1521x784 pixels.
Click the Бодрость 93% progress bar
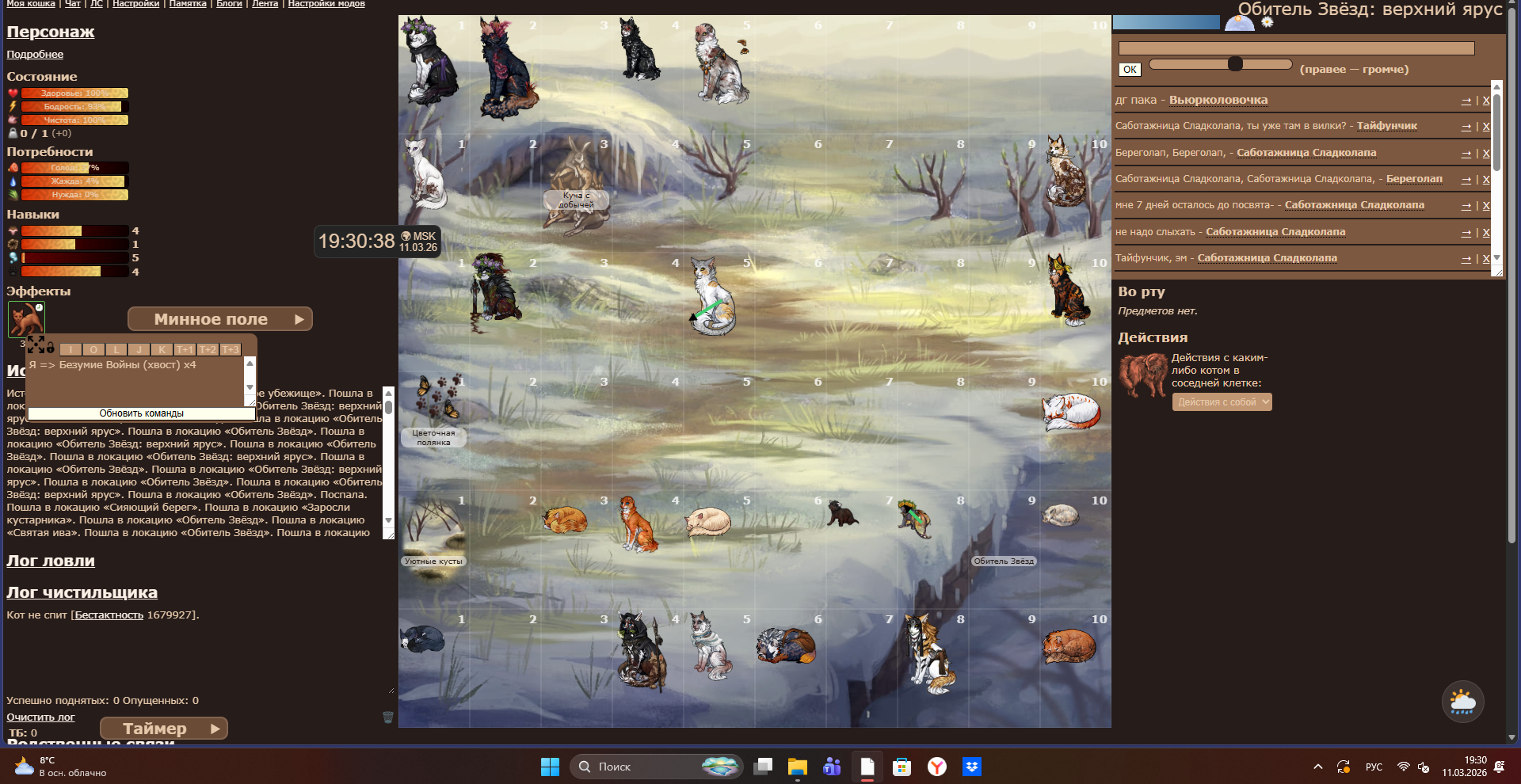tap(74, 107)
